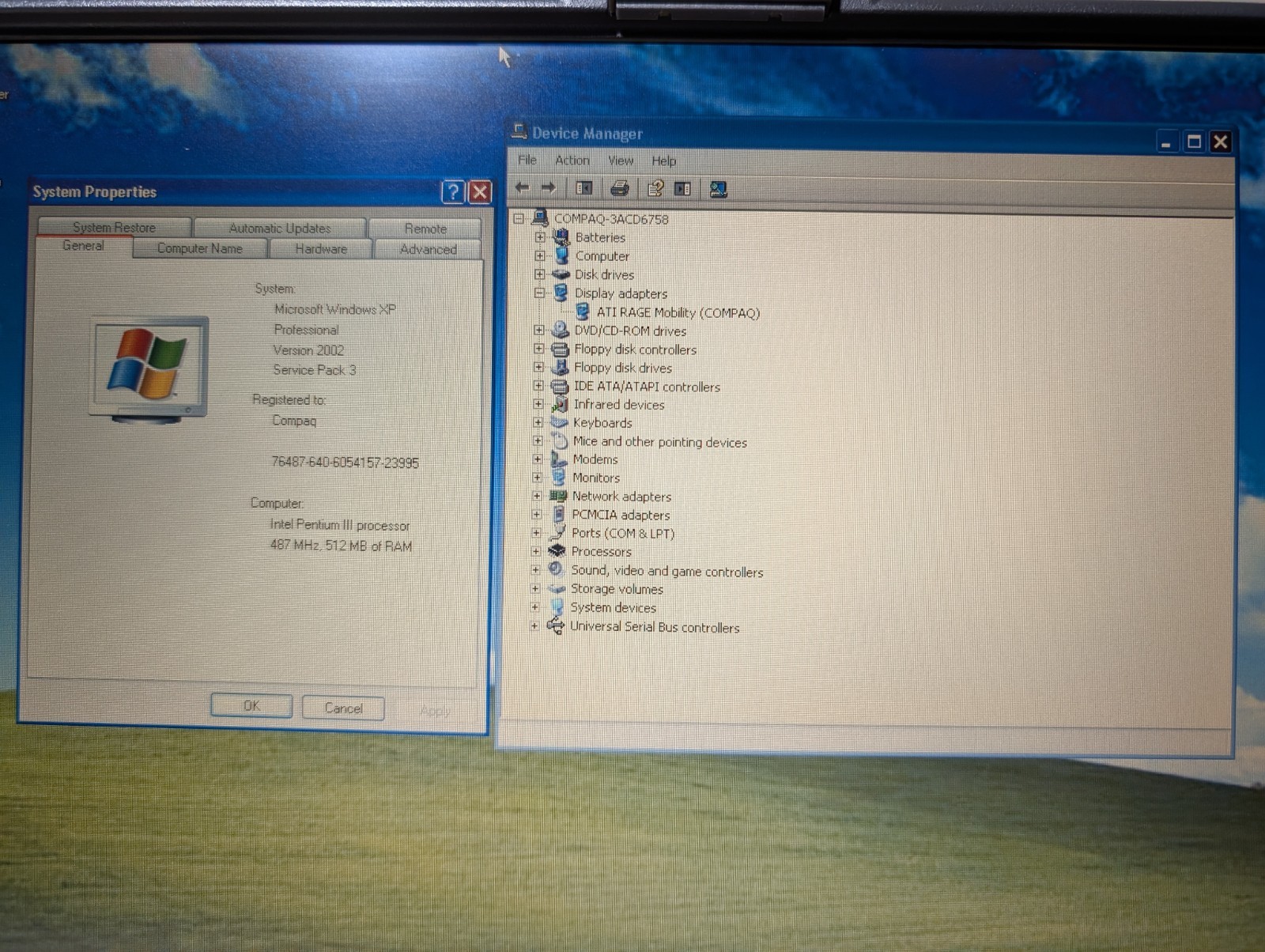
Task: Switch to the Computer Name tab
Action: coord(200,248)
